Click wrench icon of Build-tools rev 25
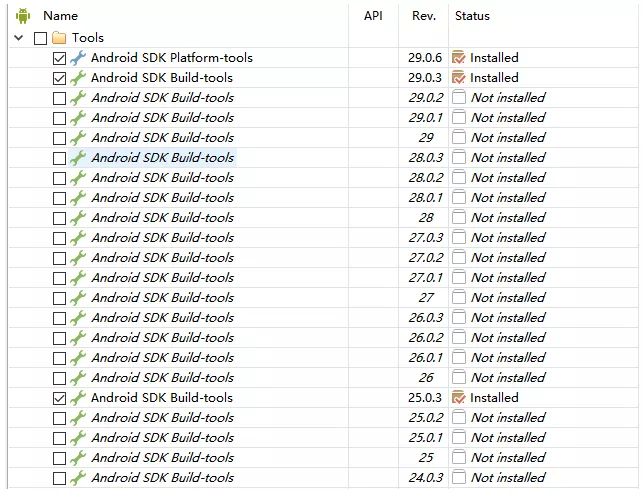 coord(78,458)
